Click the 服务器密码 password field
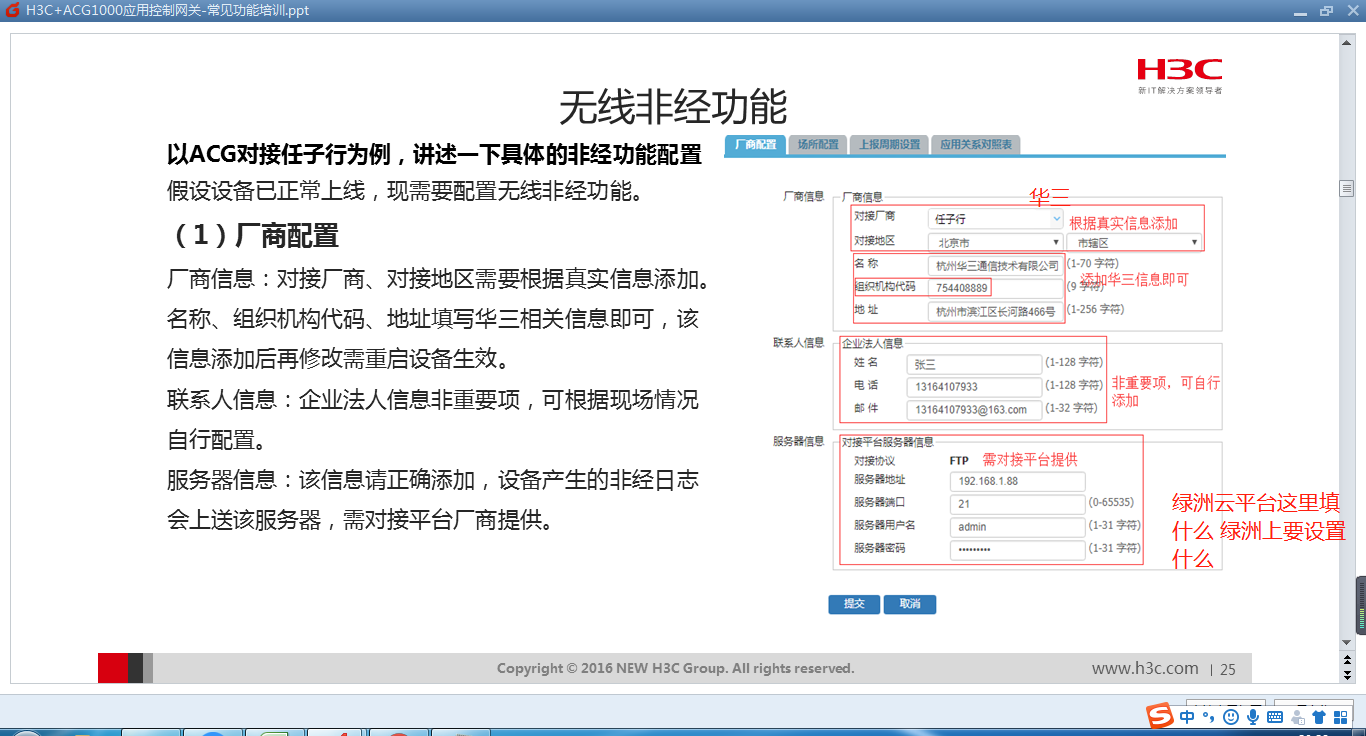This screenshot has width=1366, height=736. [x=1016, y=549]
